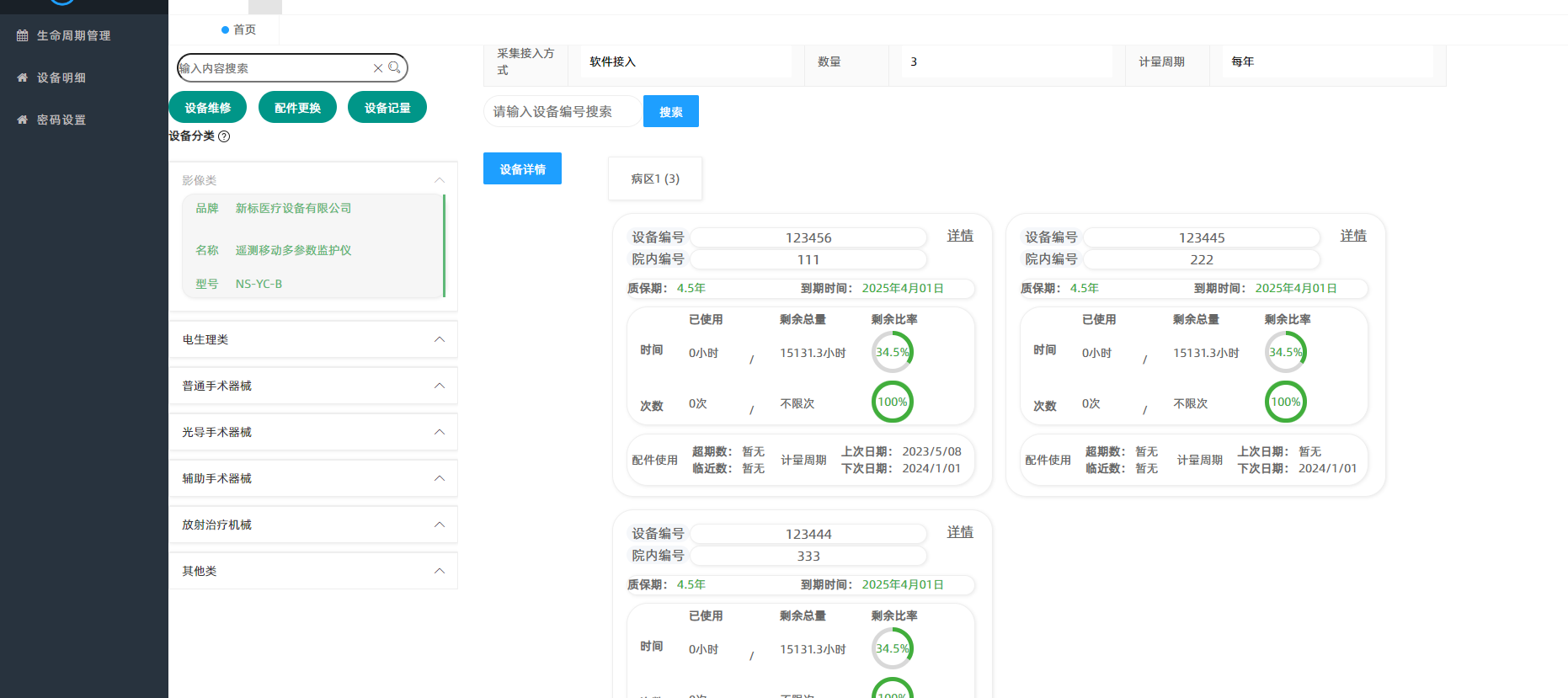Viewport: 1568px width, 698px height.
Task: Open 生命周期管理 menu
Action: (x=84, y=35)
